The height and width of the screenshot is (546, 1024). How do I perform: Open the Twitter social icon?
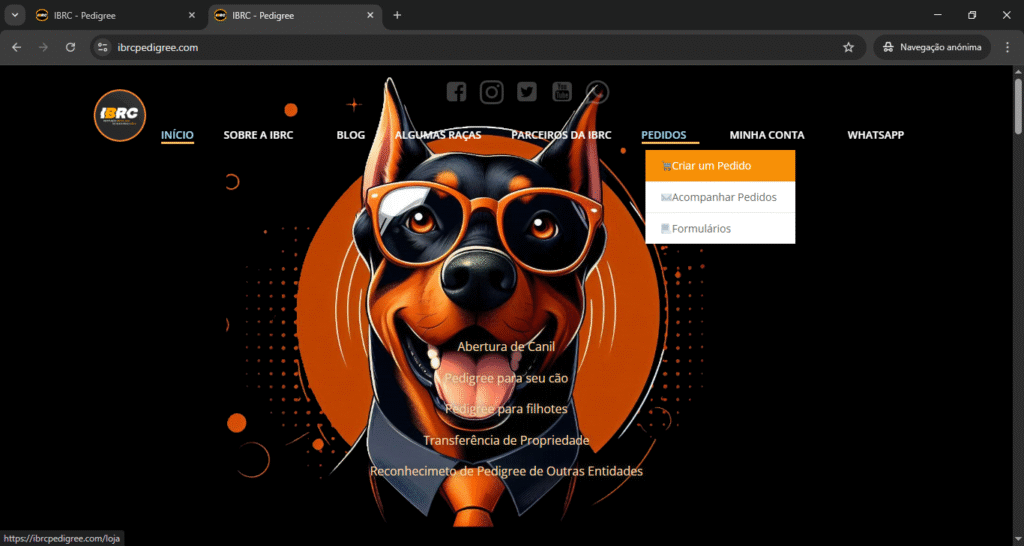(527, 92)
